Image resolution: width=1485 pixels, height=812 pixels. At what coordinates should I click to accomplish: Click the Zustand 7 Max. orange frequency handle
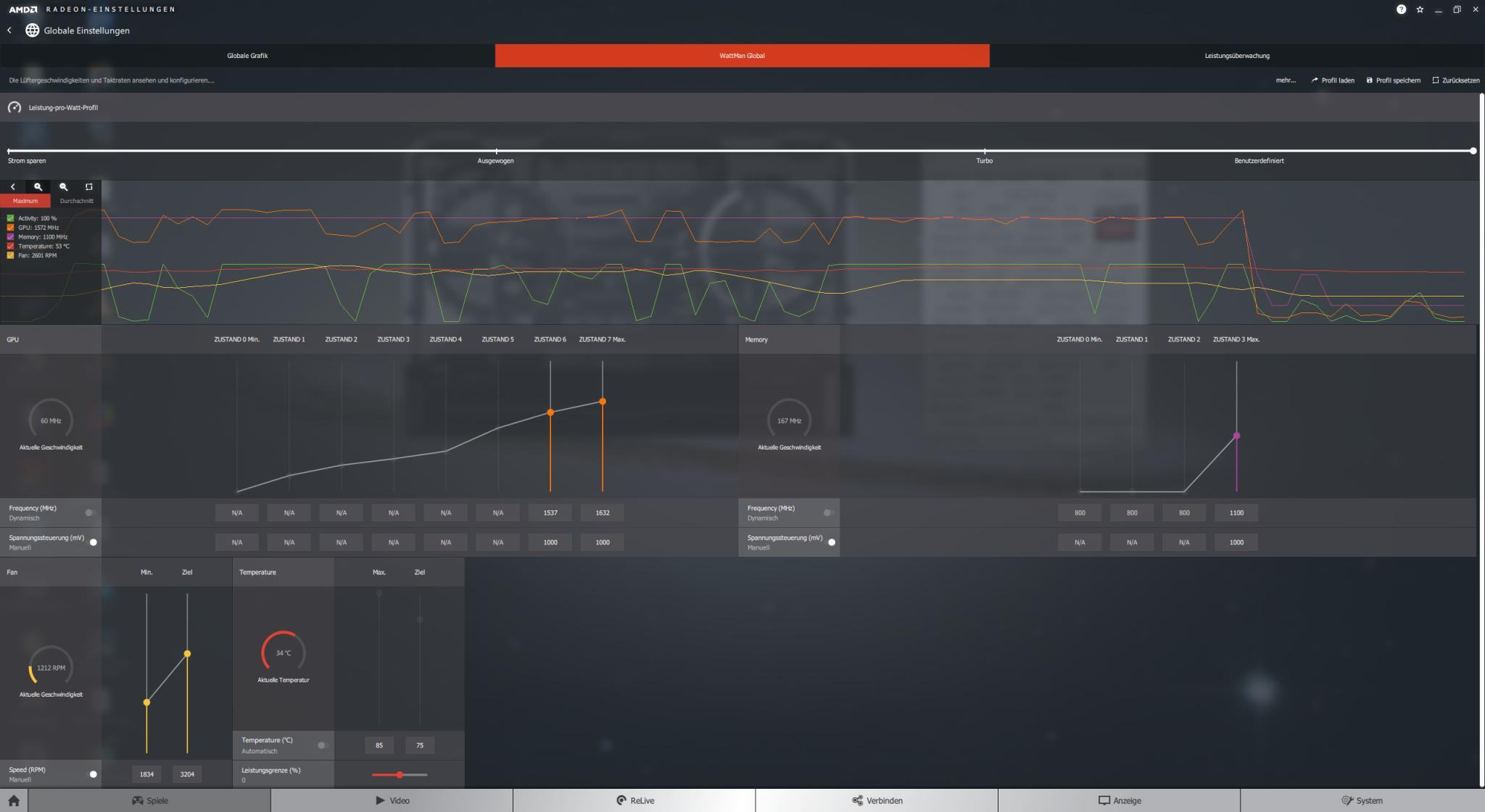pyautogui.click(x=603, y=402)
